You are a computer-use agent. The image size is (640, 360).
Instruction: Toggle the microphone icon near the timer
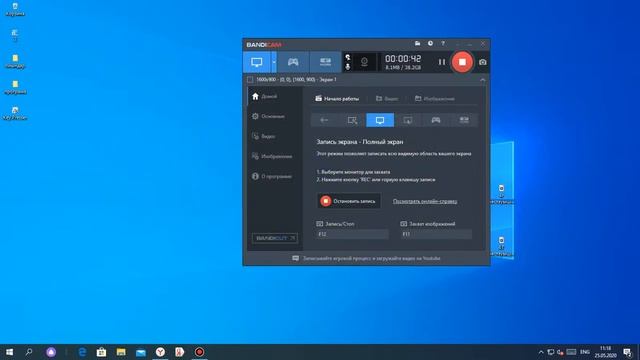tap(348, 67)
